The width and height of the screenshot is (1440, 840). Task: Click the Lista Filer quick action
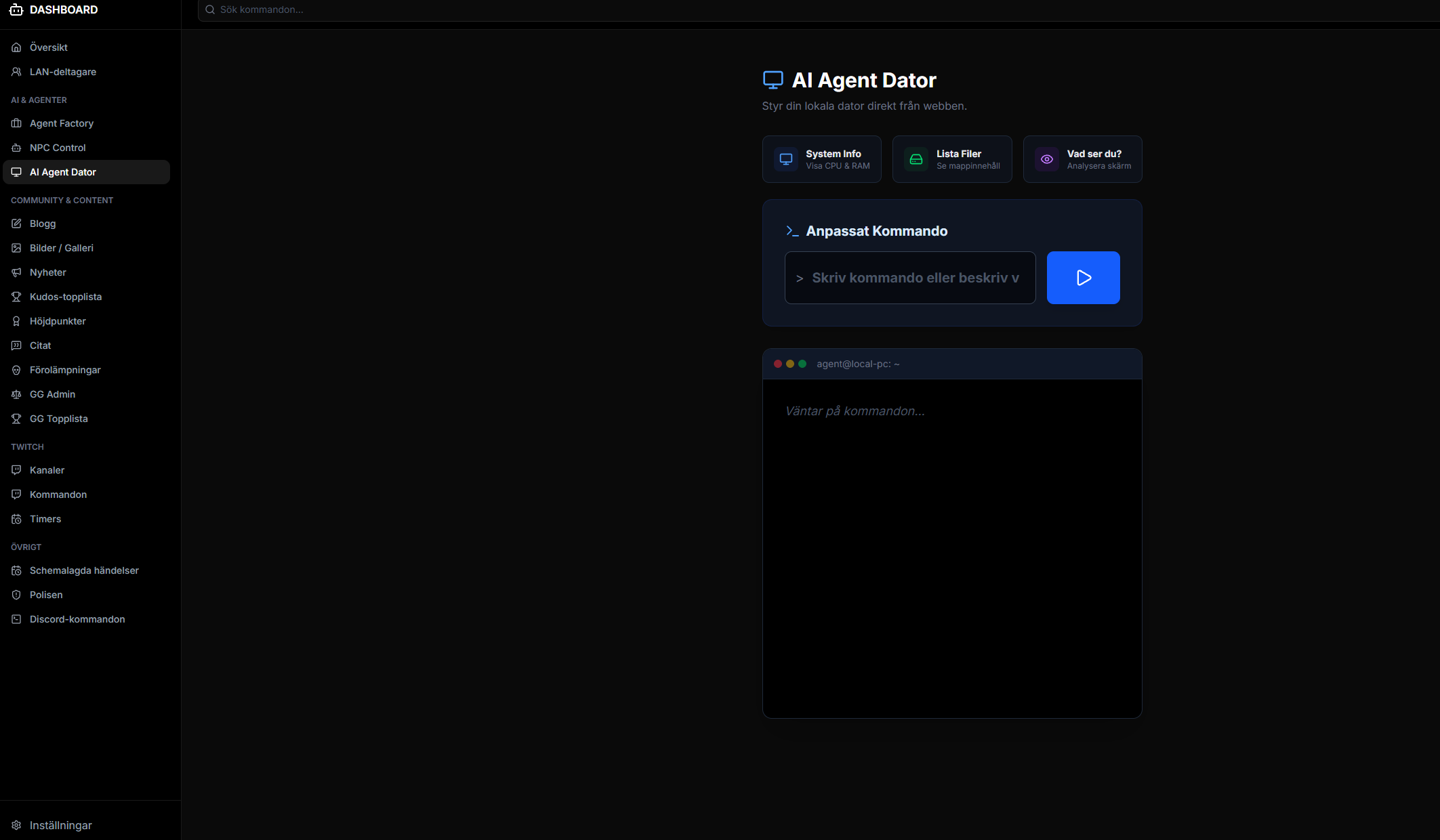point(952,159)
